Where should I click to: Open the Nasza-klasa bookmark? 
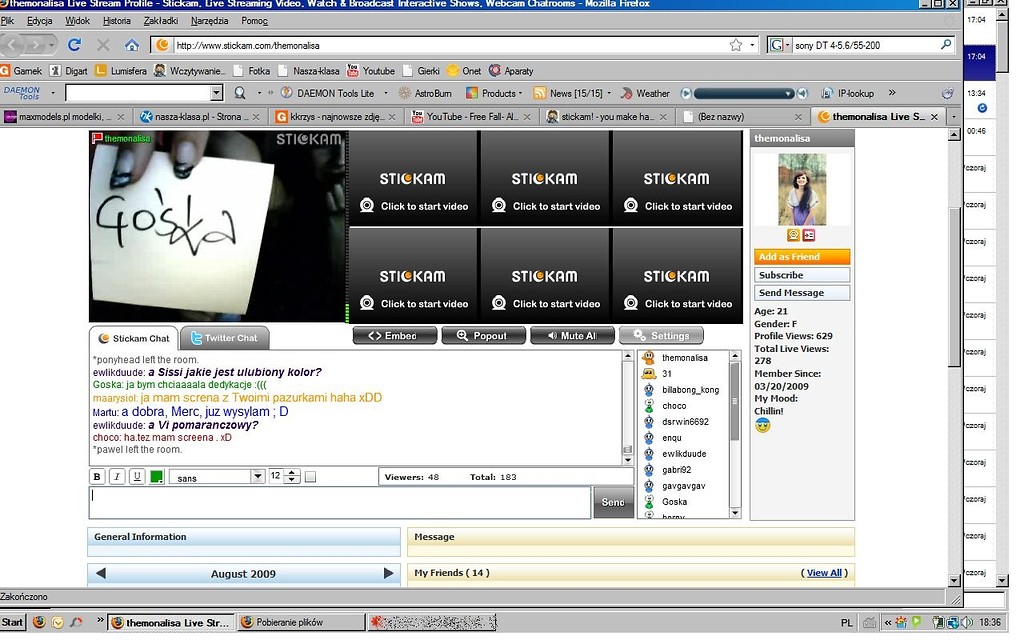point(308,71)
